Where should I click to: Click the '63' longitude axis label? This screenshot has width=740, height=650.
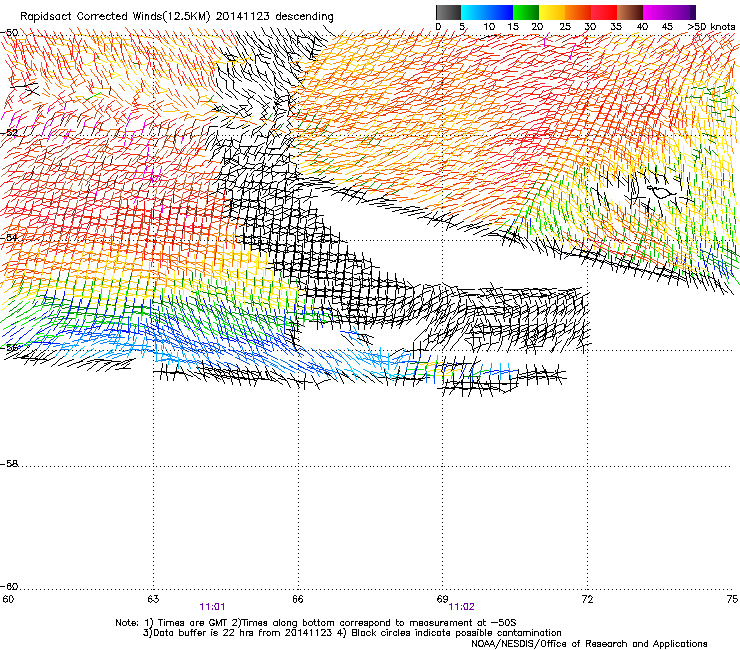tap(153, 599)
